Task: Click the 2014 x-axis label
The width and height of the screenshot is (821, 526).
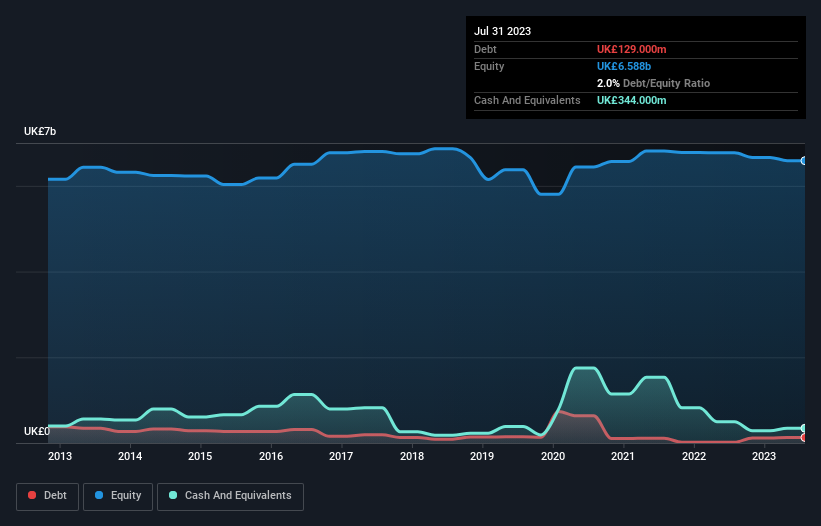Action: point(130,456)
